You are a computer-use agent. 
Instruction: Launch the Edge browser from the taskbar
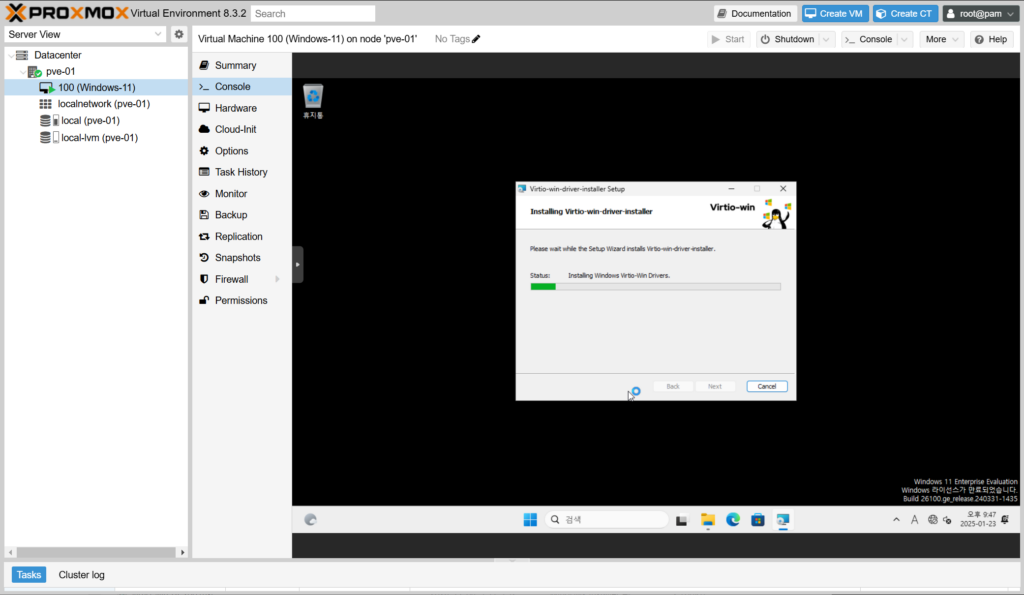pos(733,520)
